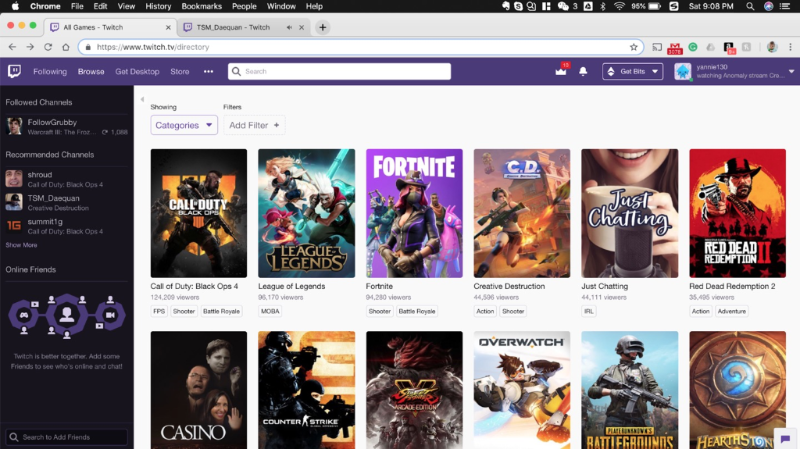Go to Following page
The width and height of the screenshot is (800, 449).
[x=50, y=71]
